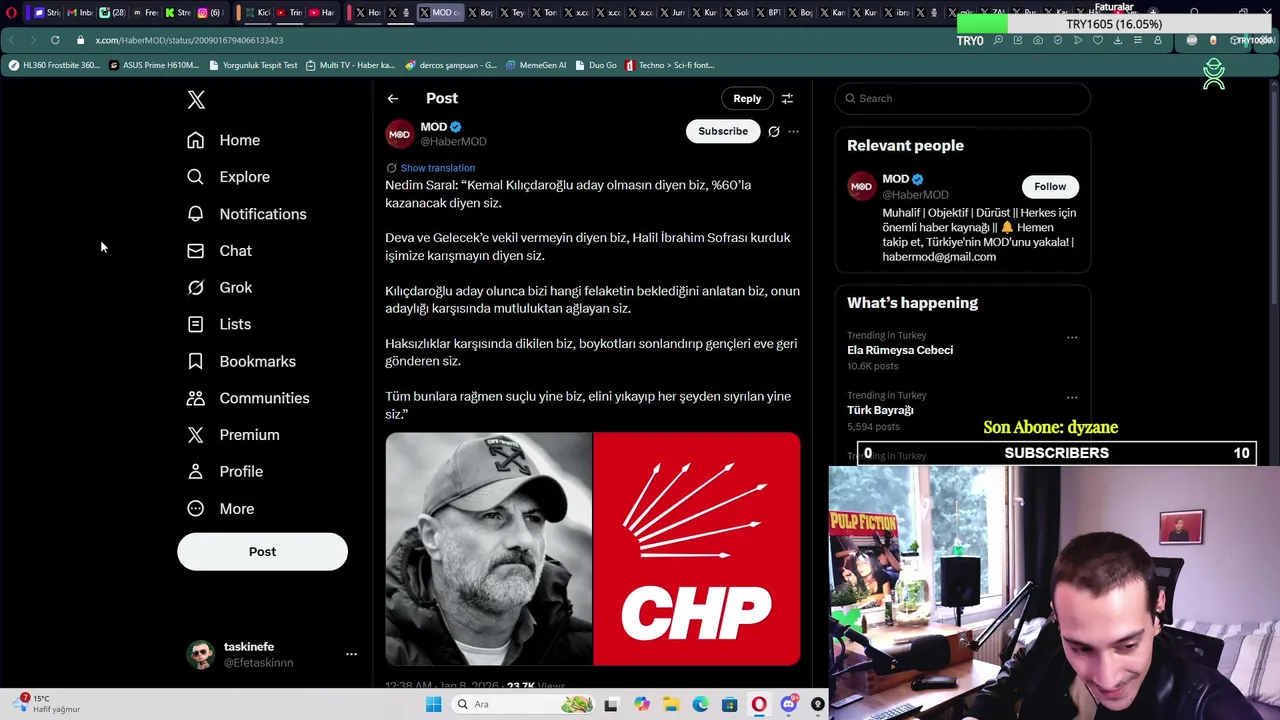The width and height of the screenshot is (1280, 720).
Task: Launch Copilot from taskbar
Action: tap(641, 704)
